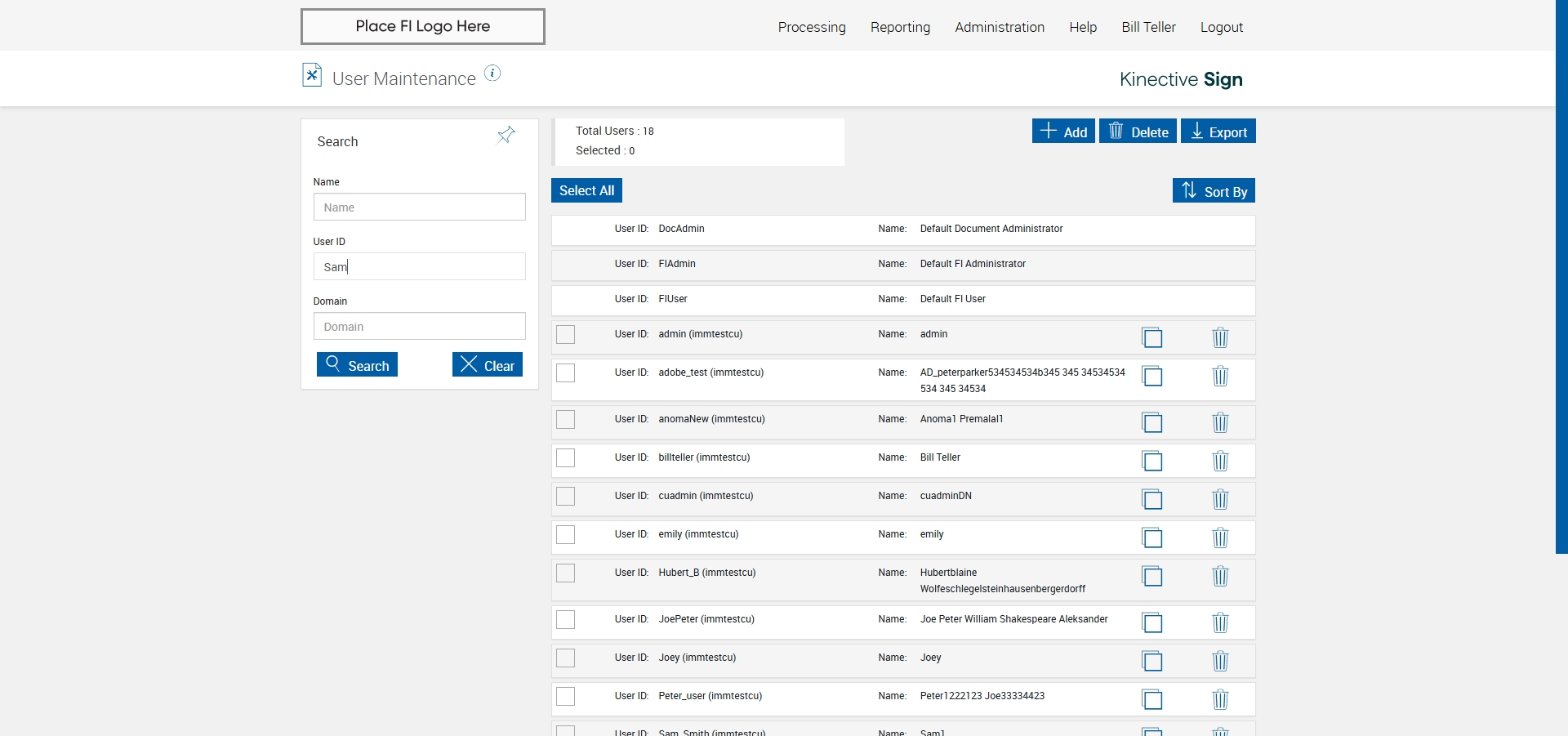Viewport: 1568px width, 736px height.
Task: Delete the billteller user via trash icon
Action: click(x=1220, y=461)
